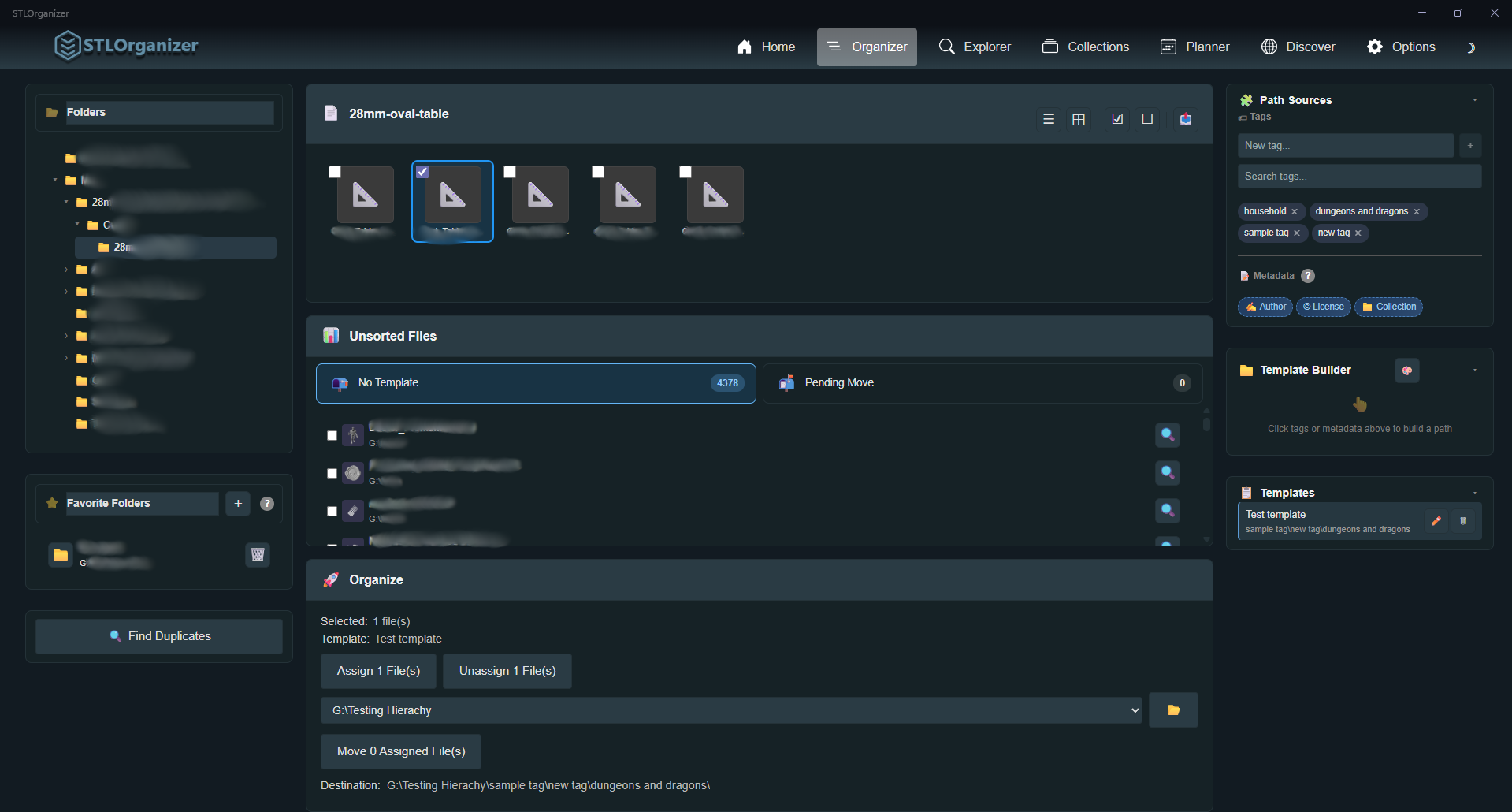Open the preview magnifier on the first unsorted file
The height and width of the screenshot is (812, 1512).
(x=1167, y=434)
